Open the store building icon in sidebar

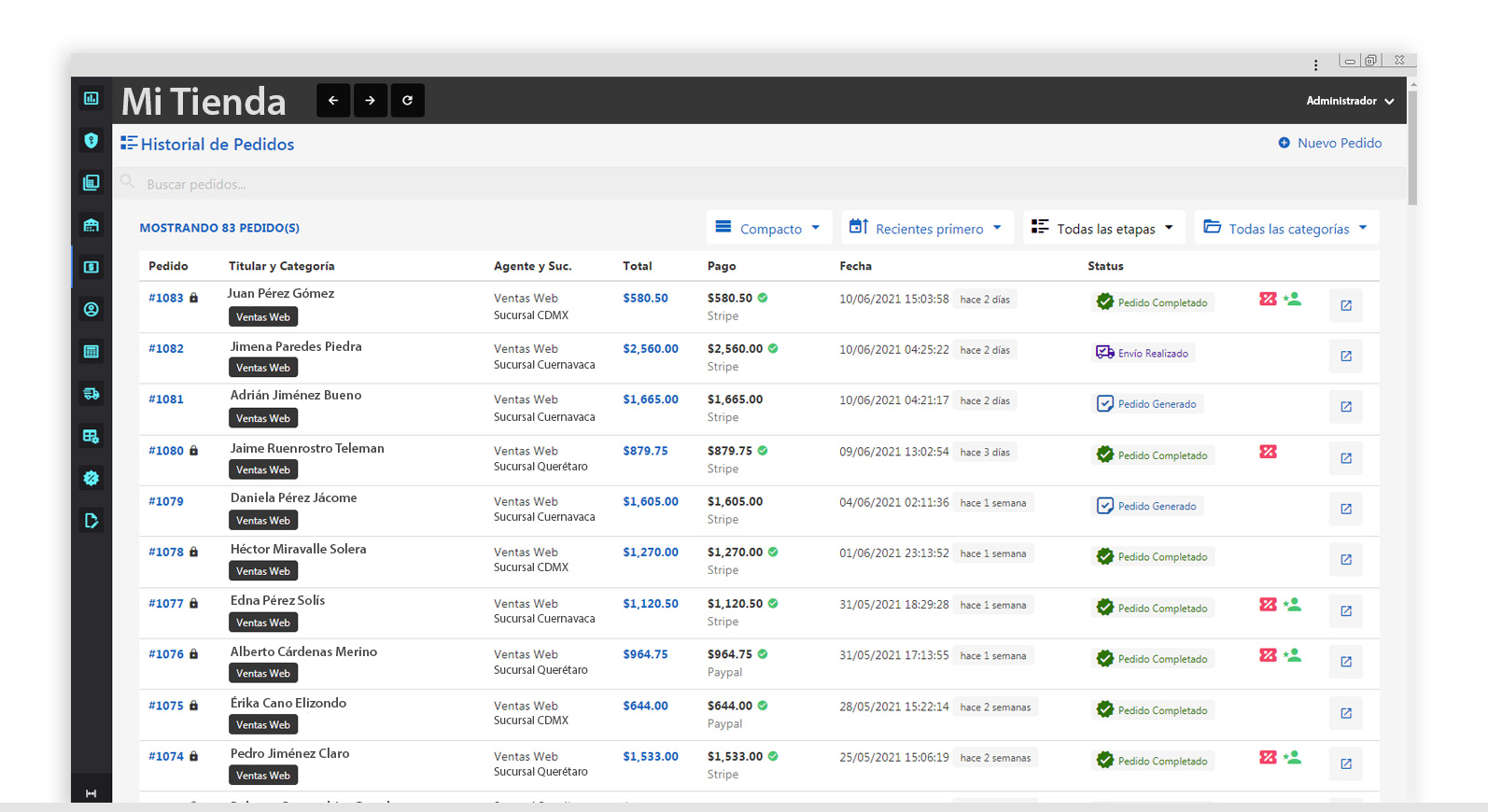pos(91,225)
